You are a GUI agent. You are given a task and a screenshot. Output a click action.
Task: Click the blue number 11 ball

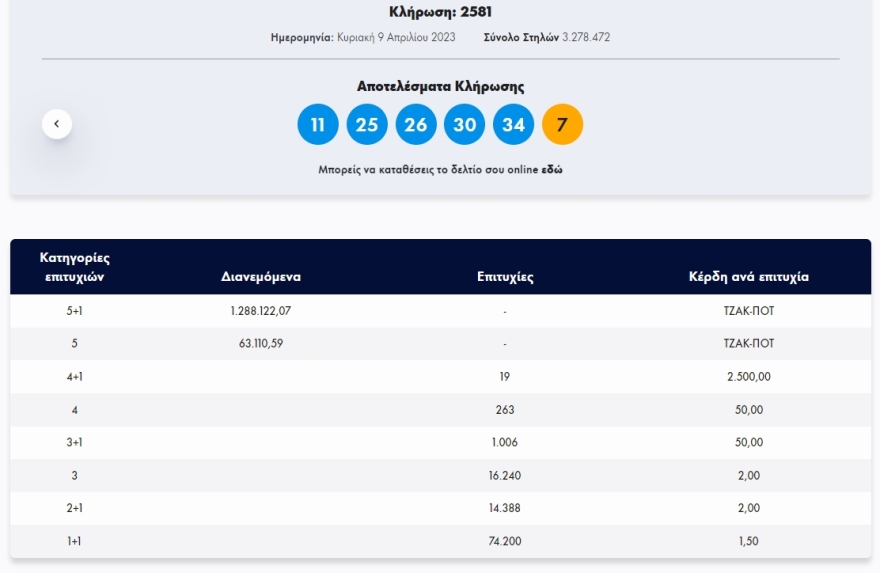pyautogui.click(x=318, y=125)
